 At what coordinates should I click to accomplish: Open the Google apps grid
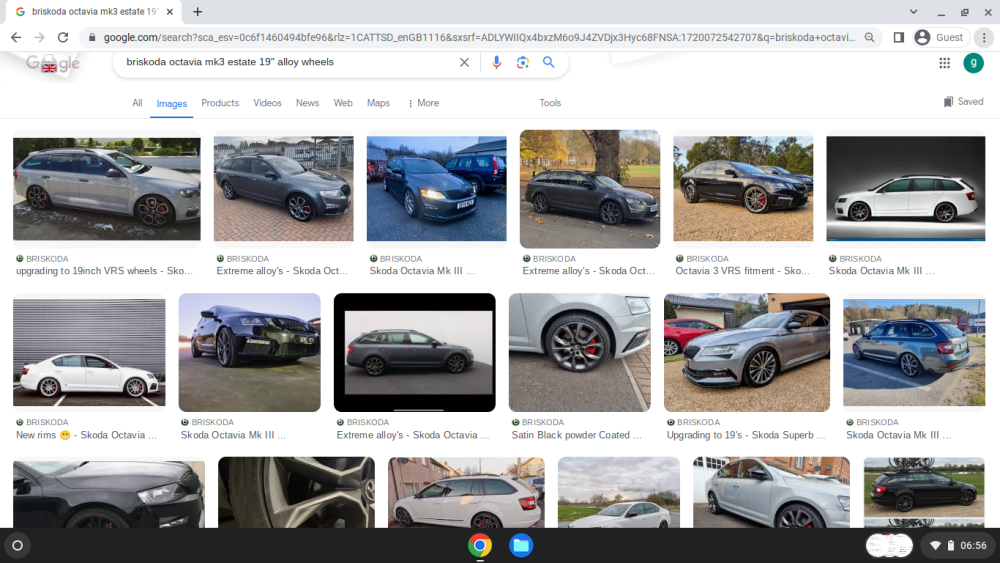pos(945,62)
